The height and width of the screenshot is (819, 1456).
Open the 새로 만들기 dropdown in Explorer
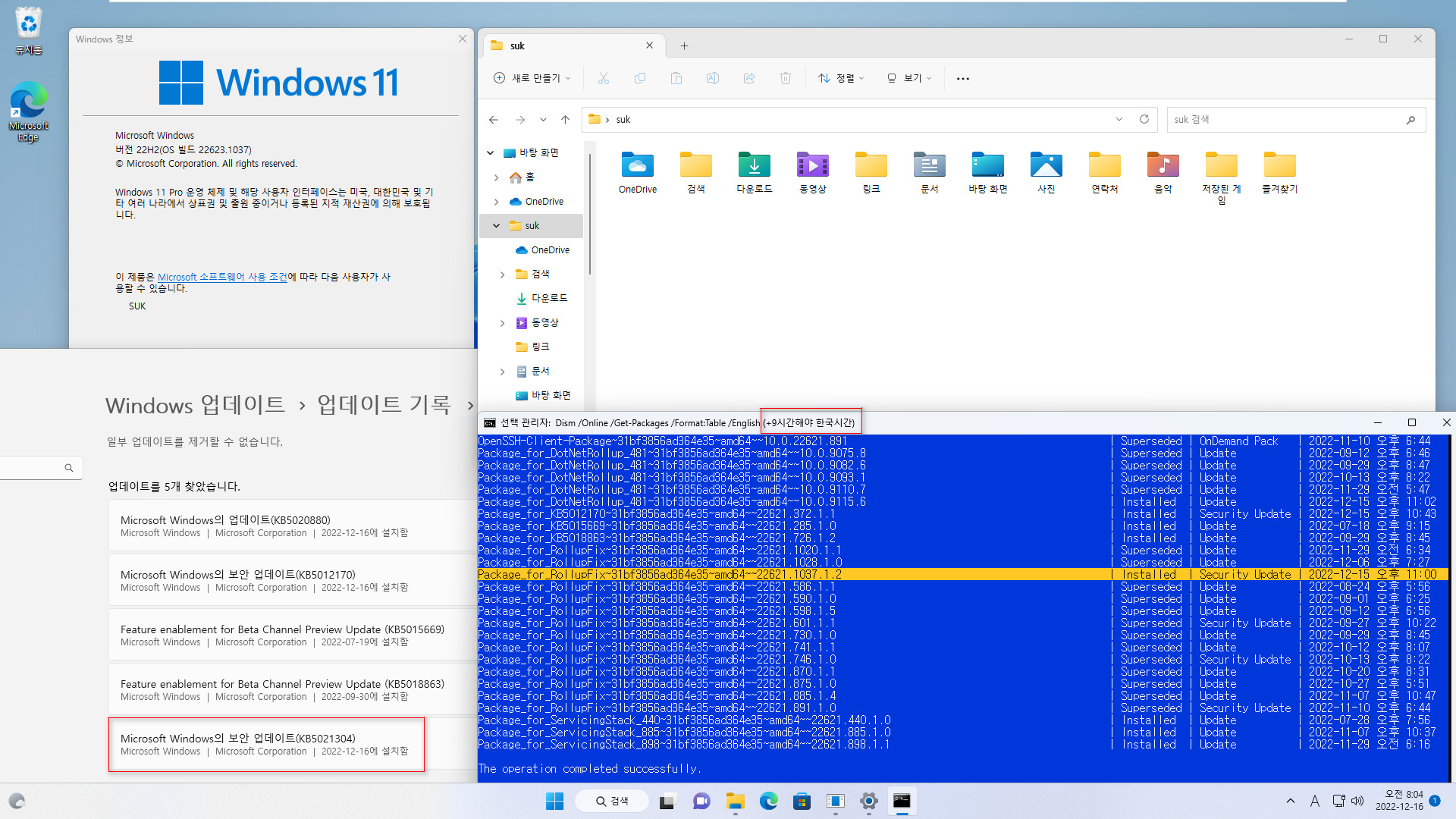point(532,78)
